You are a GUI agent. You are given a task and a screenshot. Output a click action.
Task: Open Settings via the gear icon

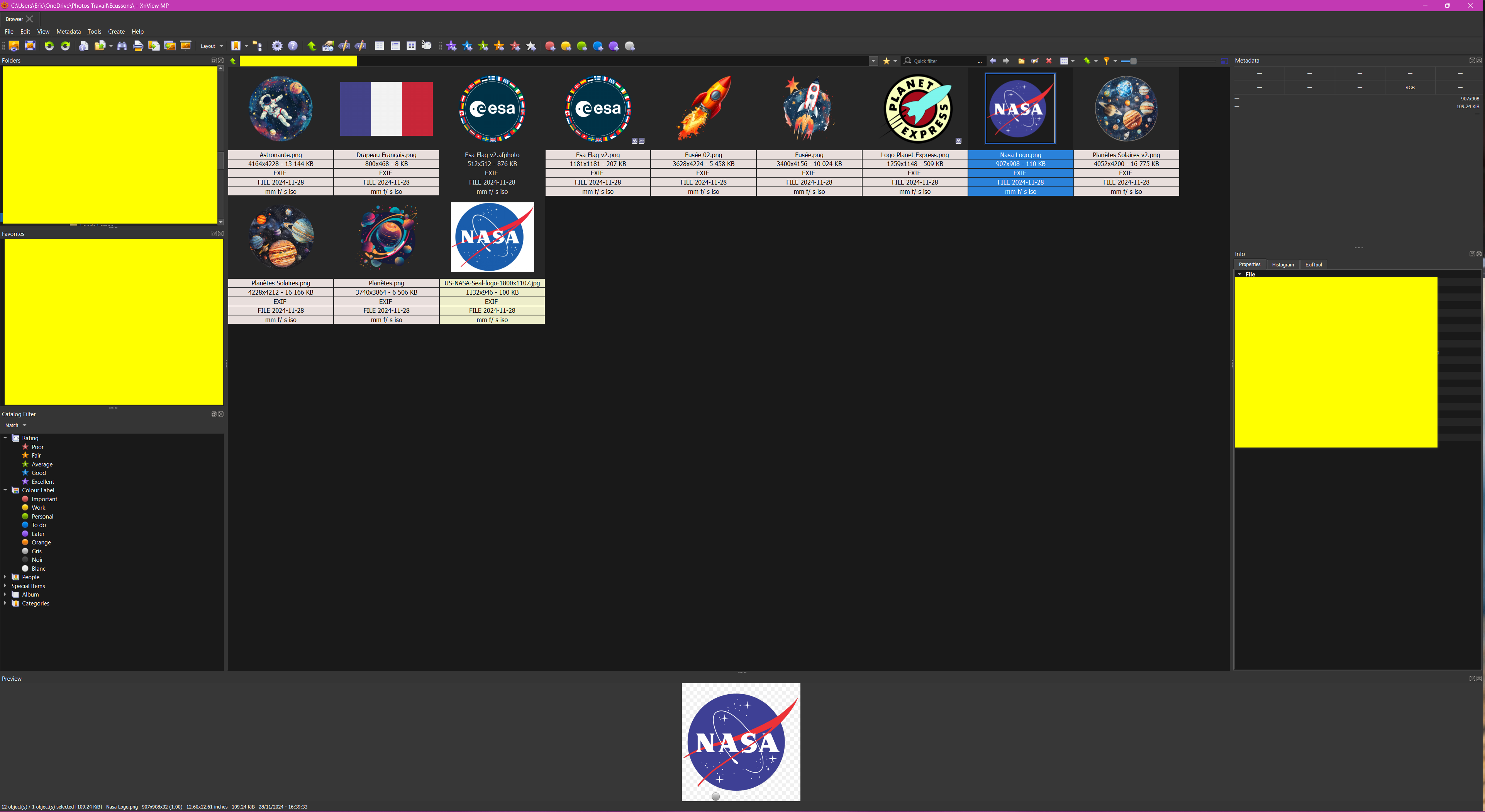coord(277,46)
